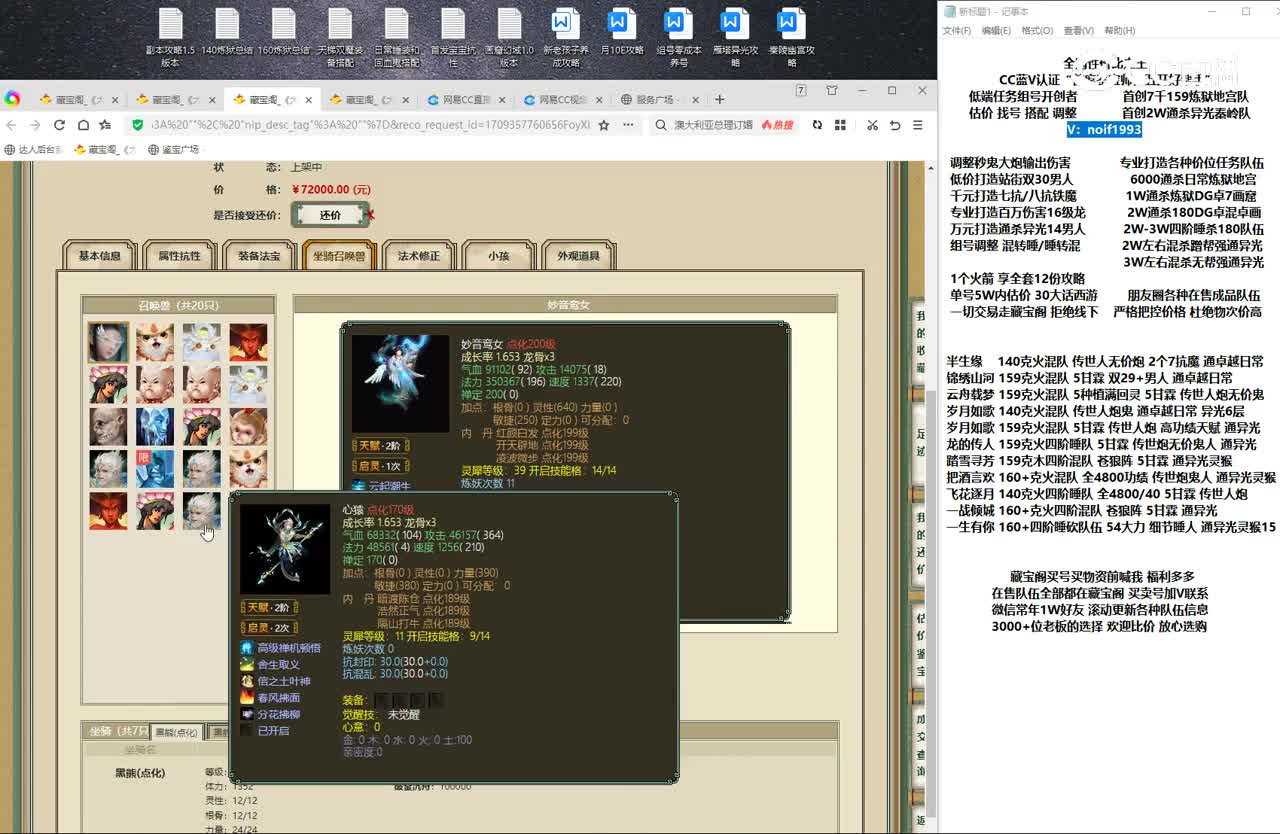This screenshot has width=1280, height=834.
Task: Open desktop file 天牌双魔装备搭配
Action: click(x=340, y=38)
